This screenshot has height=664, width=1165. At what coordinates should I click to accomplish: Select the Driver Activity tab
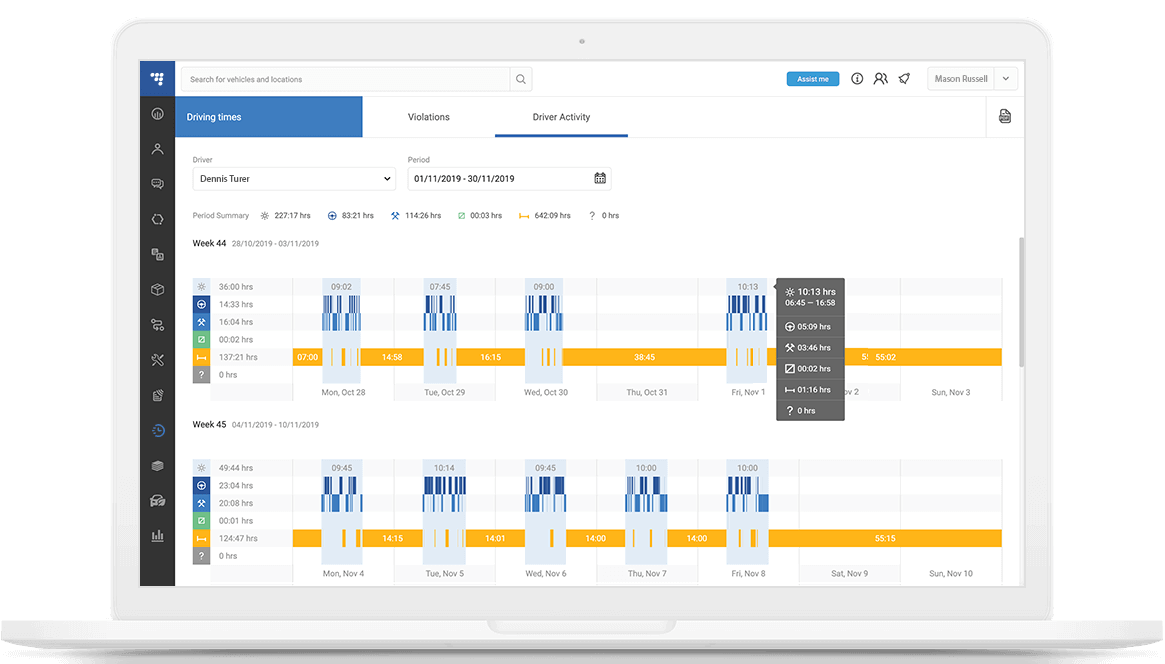561,117
